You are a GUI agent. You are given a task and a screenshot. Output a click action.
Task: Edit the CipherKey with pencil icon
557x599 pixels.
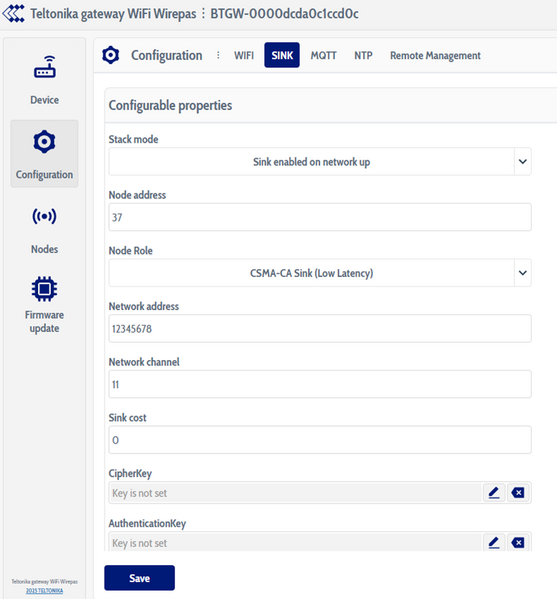[494, 492]
